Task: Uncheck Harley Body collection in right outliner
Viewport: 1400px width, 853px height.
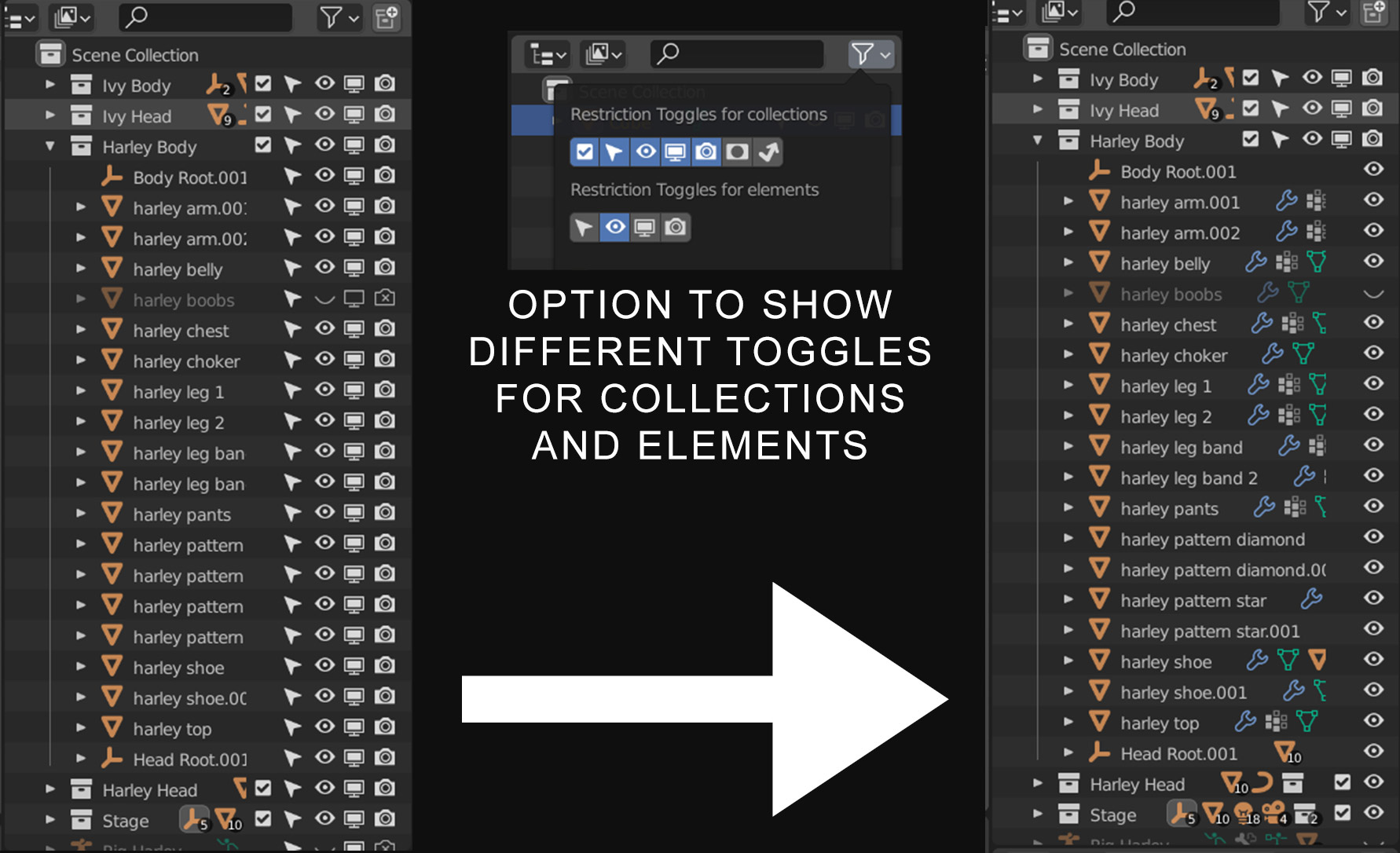Action: (x=1250, y=139)
